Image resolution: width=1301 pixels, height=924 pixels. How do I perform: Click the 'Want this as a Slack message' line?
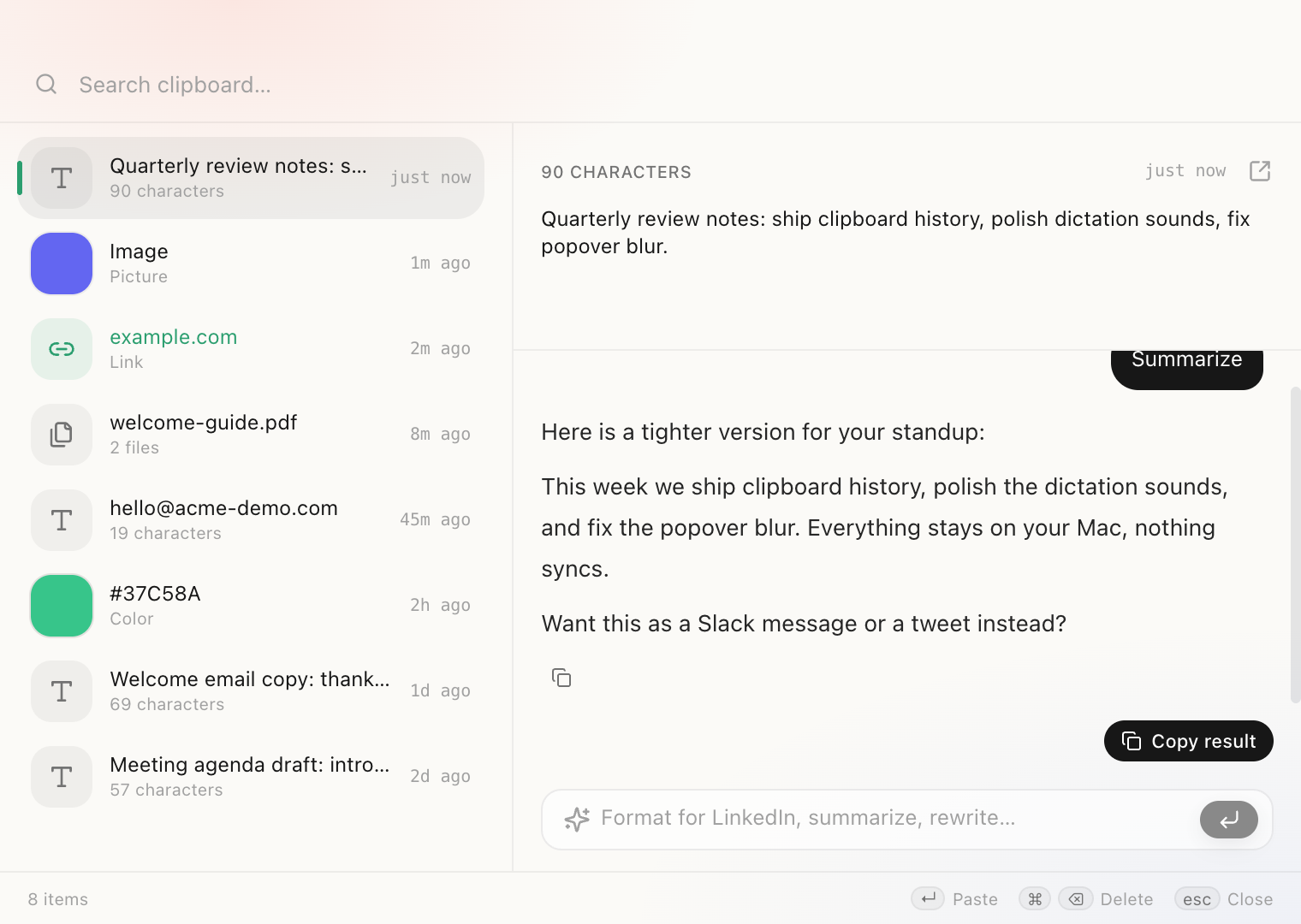804,624
